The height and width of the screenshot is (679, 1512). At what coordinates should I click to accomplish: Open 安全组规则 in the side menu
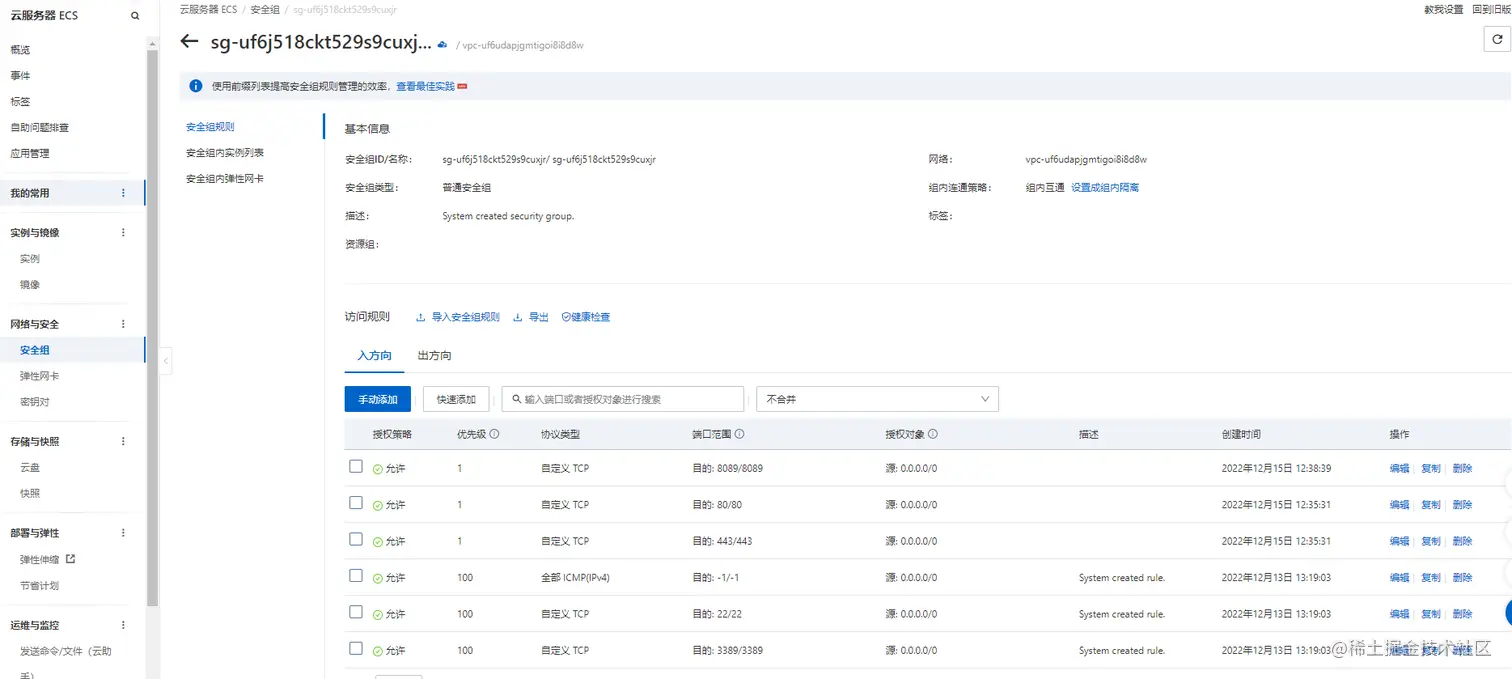click(x=210, y=127)
